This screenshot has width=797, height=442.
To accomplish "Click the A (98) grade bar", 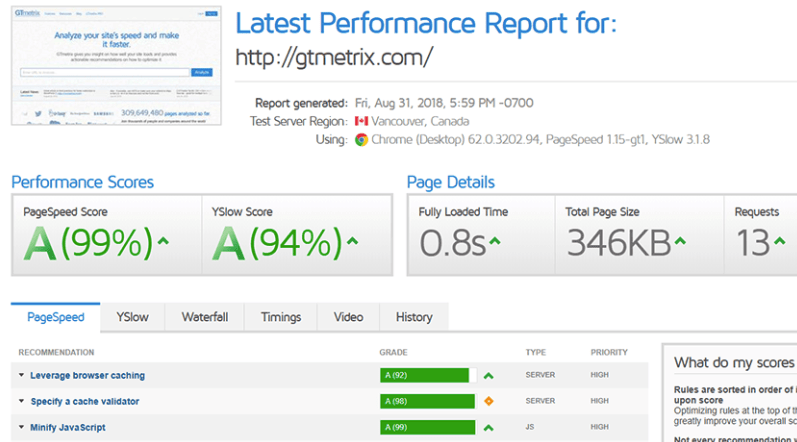I will point(428,401).
